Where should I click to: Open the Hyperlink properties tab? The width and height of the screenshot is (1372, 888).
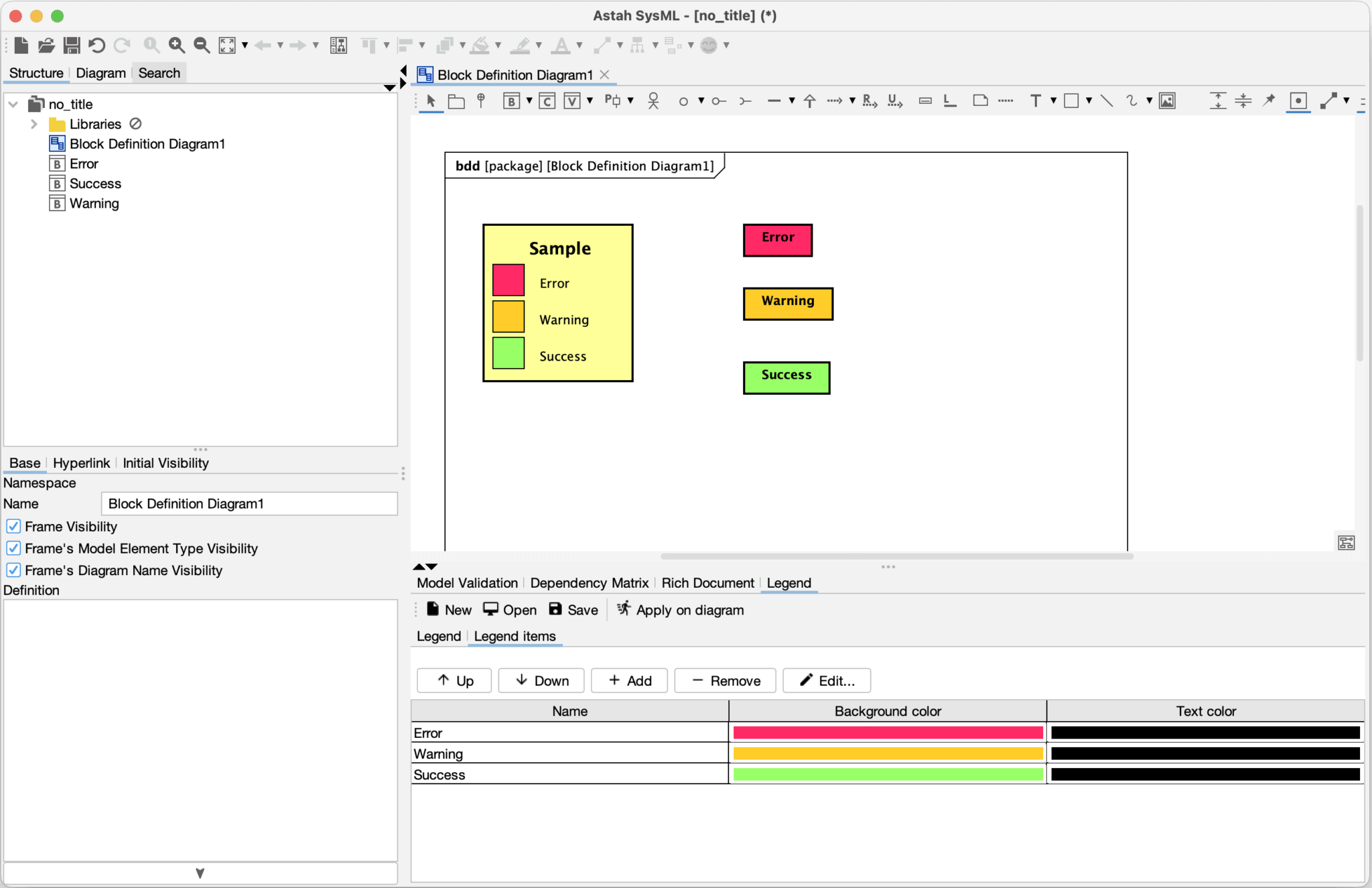pyautogui.click(x=81, y=463)
